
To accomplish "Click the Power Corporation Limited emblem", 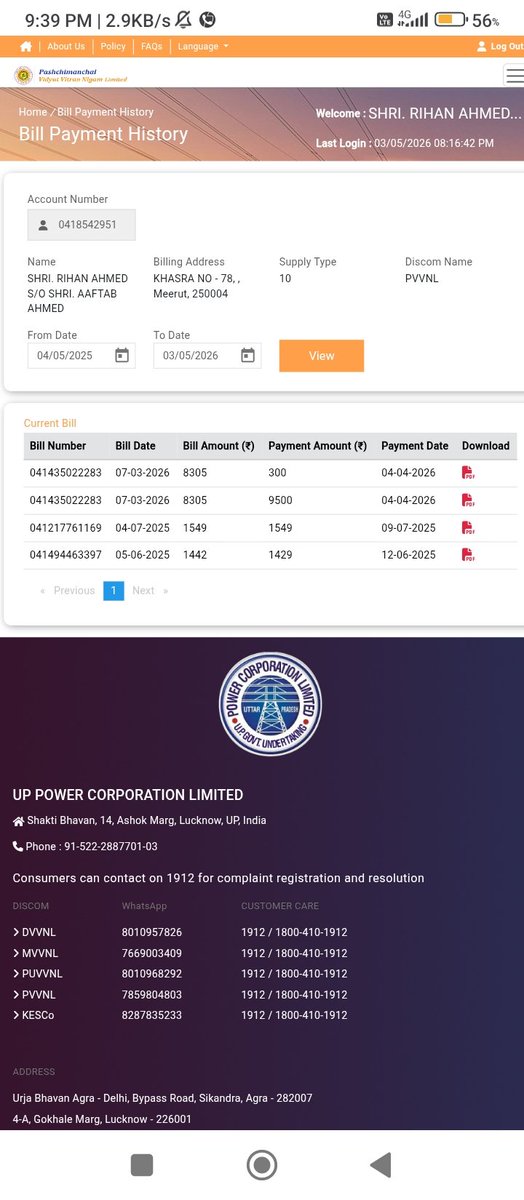I will point(269,704).
